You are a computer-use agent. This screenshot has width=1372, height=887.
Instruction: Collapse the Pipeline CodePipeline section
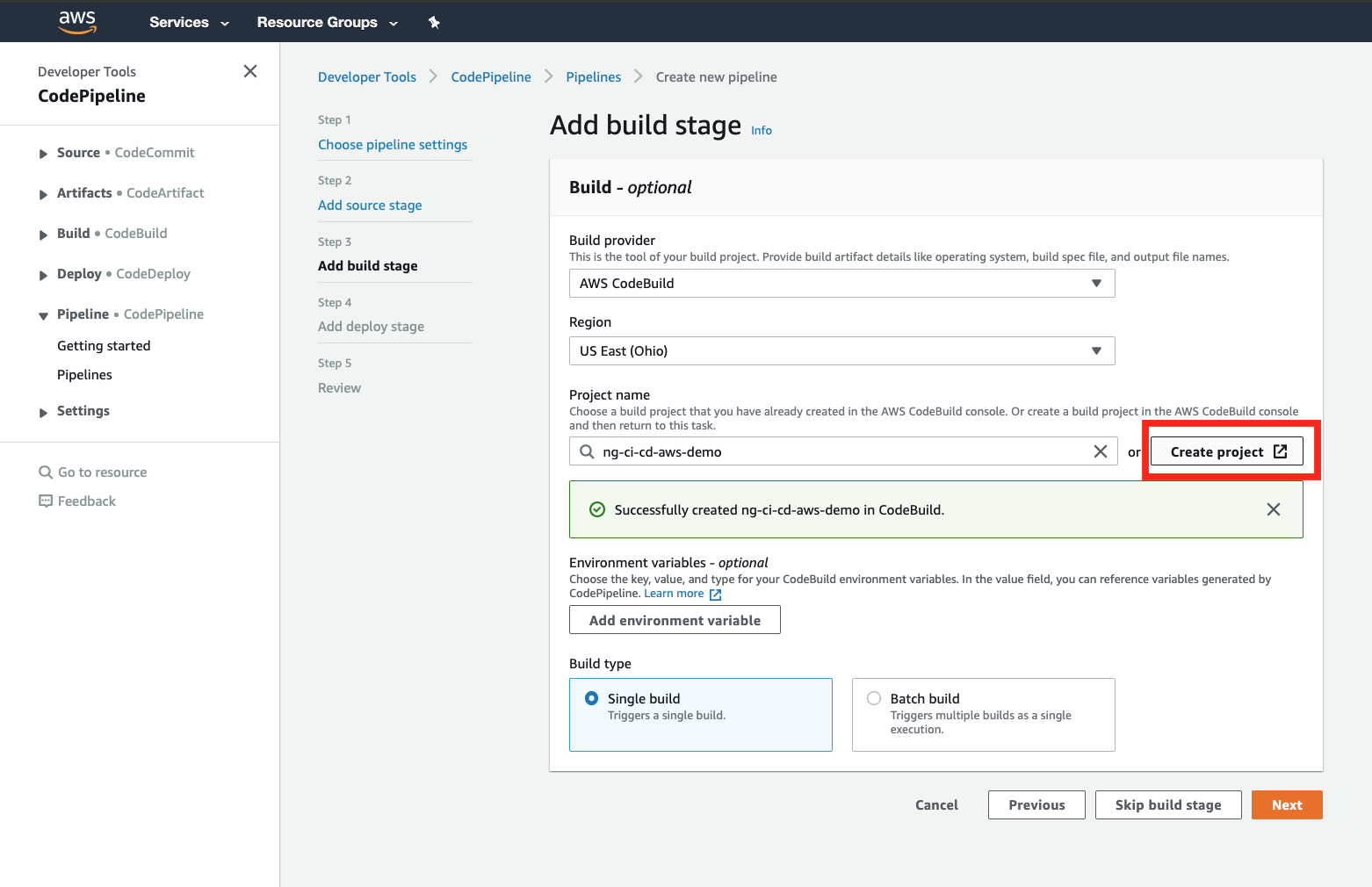click(x=43, y=315)
